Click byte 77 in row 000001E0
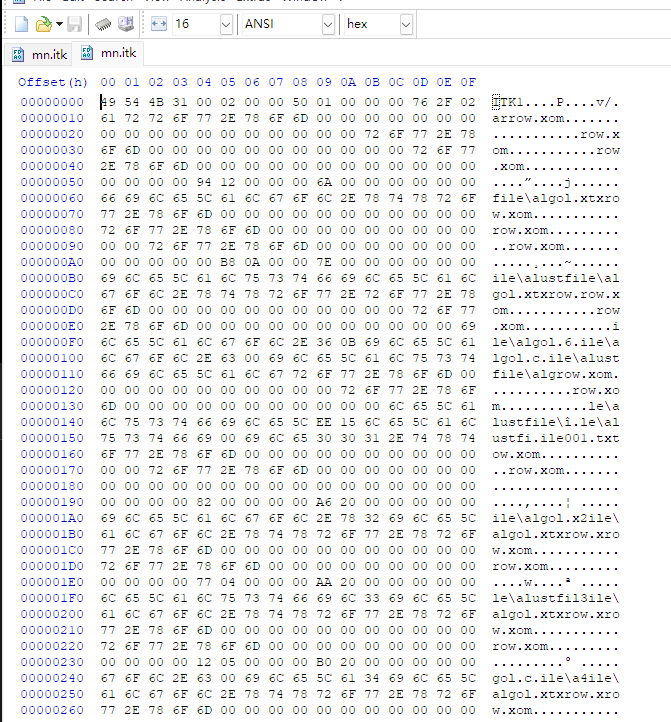 tap(204, 582)
